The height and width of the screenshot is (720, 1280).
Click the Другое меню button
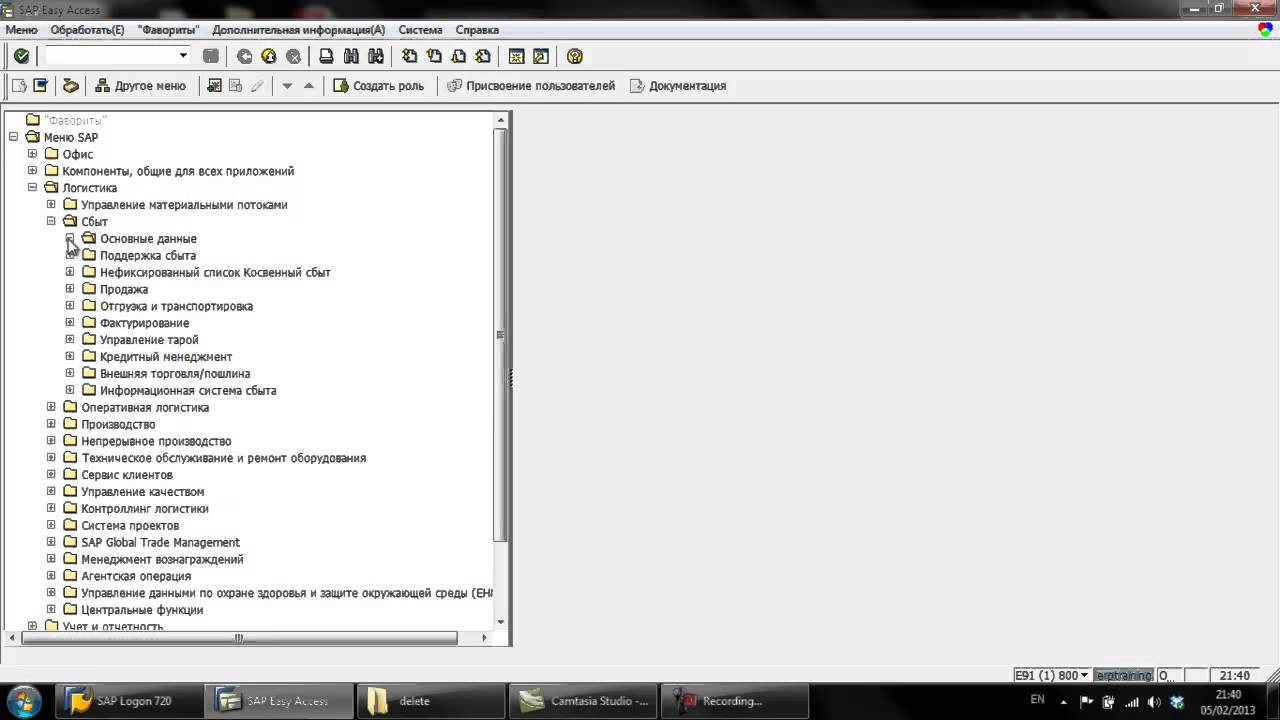(140, 86)
